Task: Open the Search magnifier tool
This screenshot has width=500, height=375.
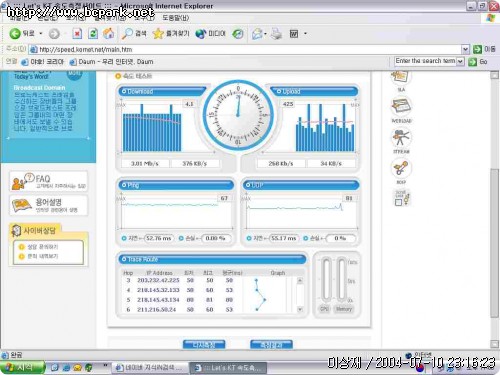Action: pos(127,33)
